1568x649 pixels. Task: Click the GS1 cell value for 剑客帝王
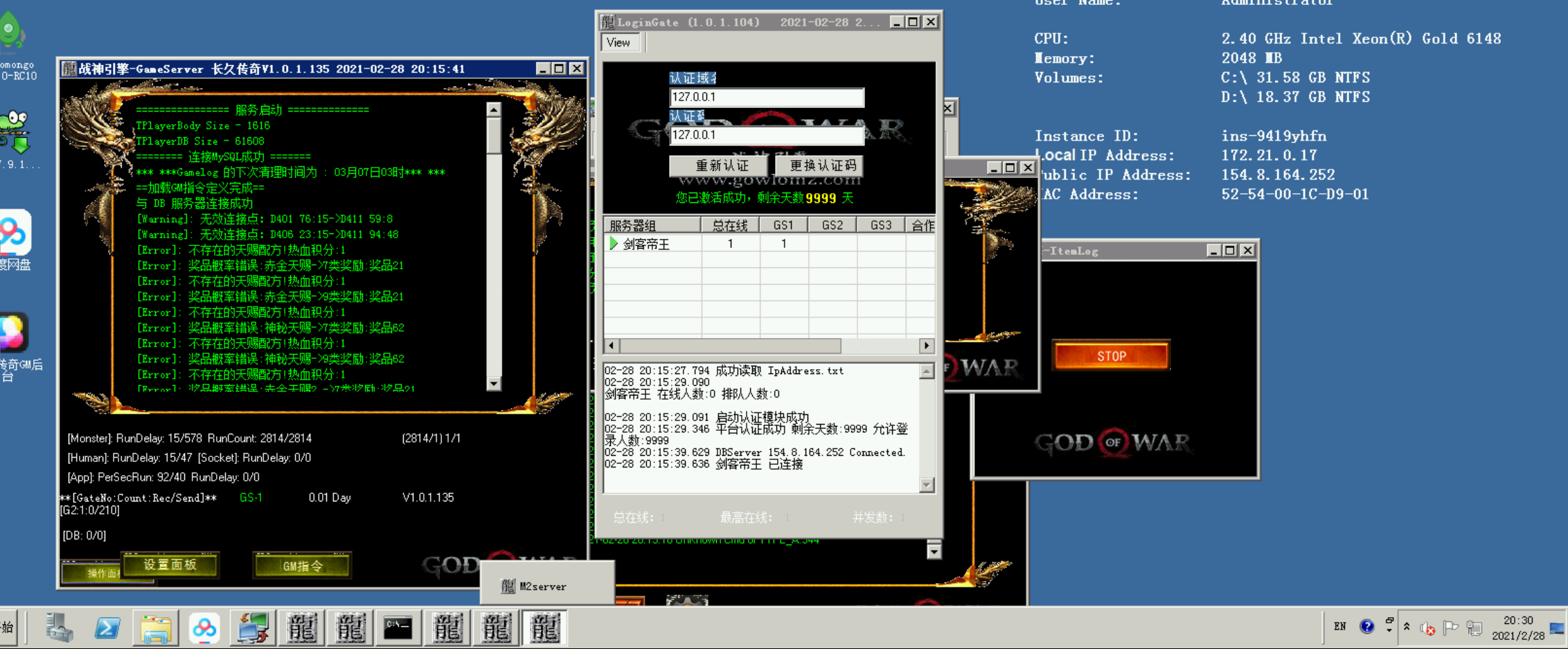tap(784, 244)
